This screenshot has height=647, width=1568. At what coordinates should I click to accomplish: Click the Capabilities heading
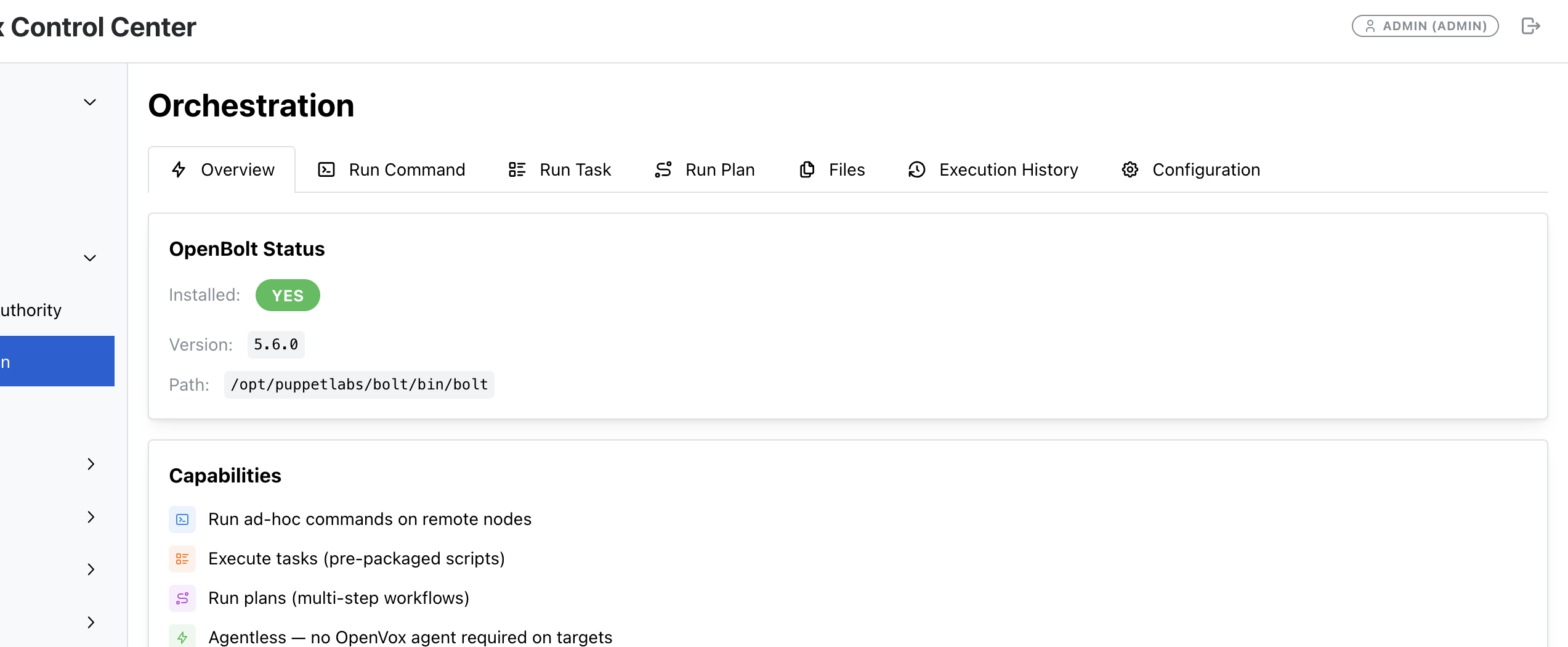(x=225, y=476)
